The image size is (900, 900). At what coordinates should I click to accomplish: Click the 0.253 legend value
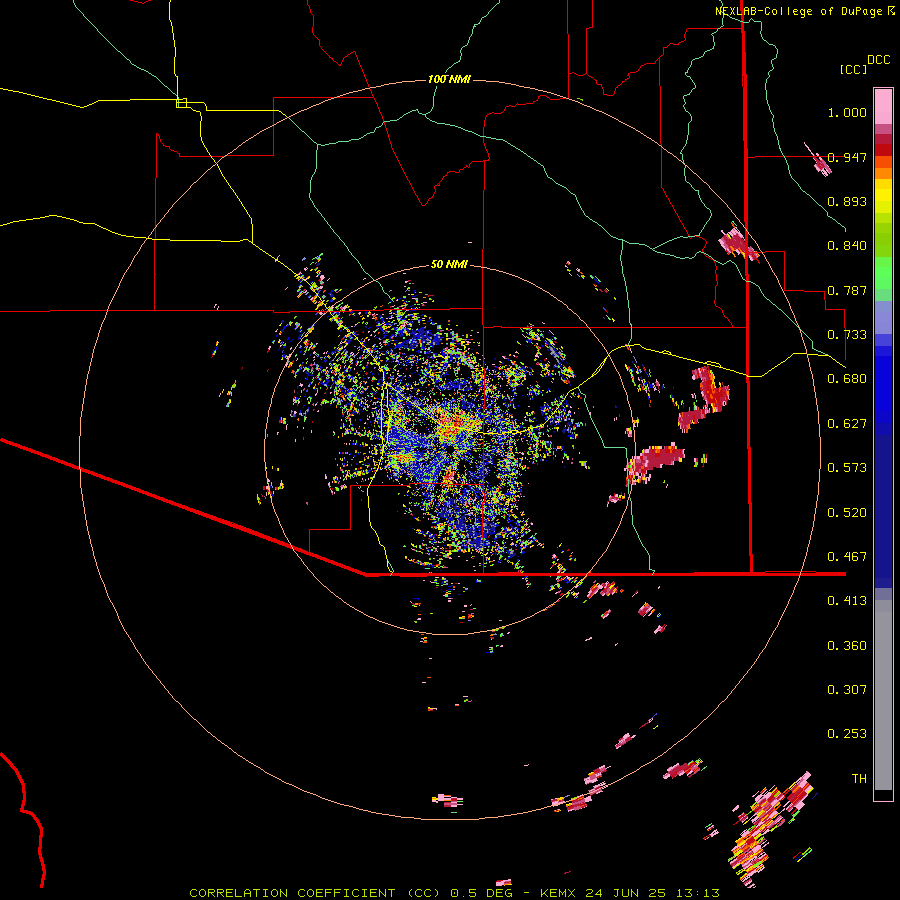coord(847,734)
